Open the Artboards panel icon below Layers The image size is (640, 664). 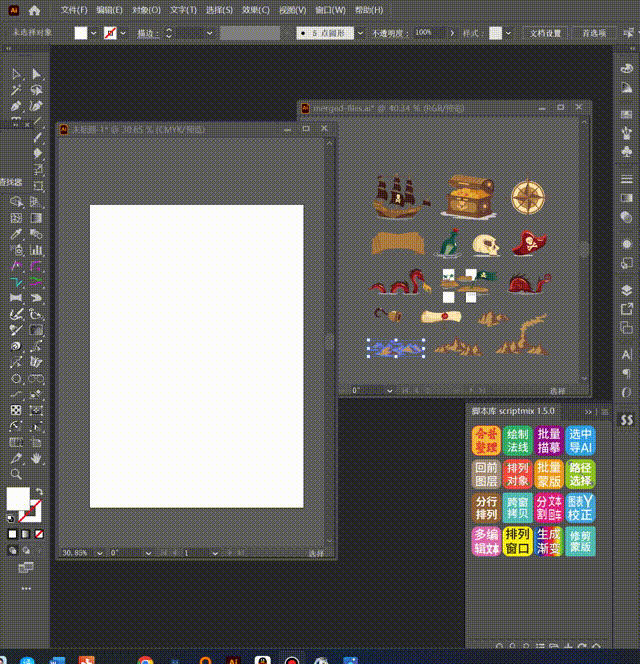pos(626,328)
